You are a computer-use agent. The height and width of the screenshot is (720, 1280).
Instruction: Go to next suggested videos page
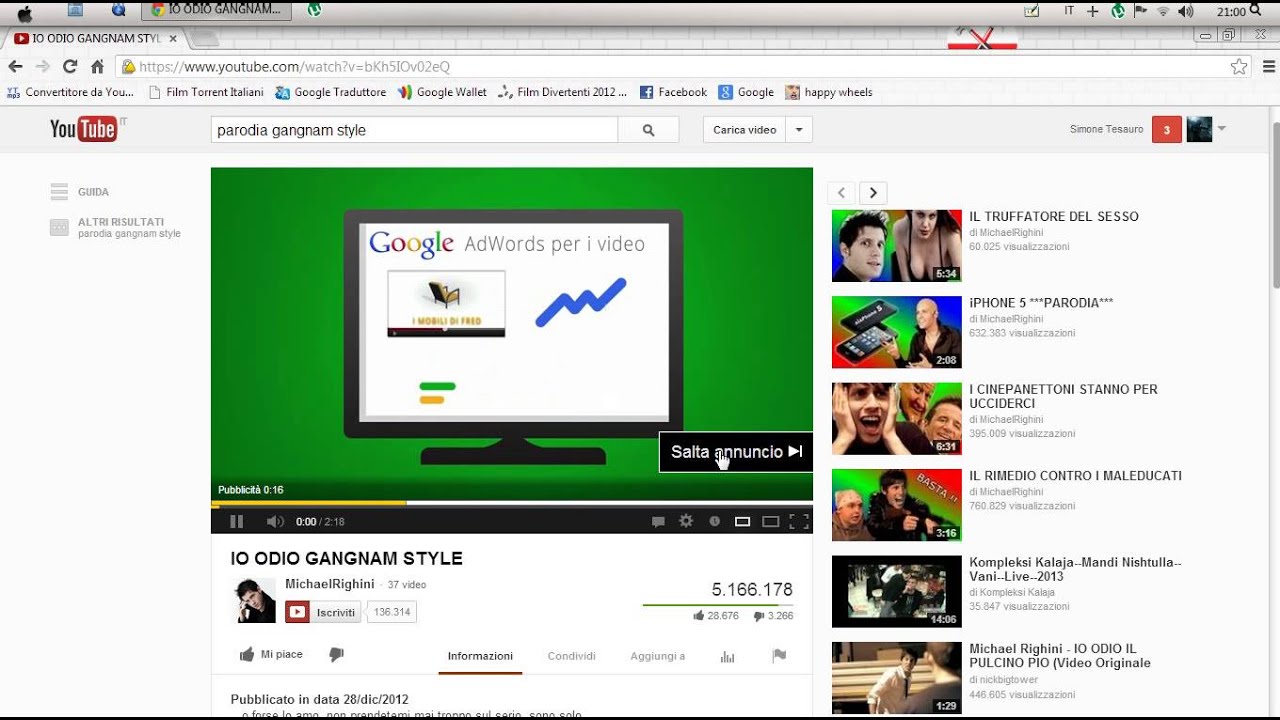click(873, 193)
